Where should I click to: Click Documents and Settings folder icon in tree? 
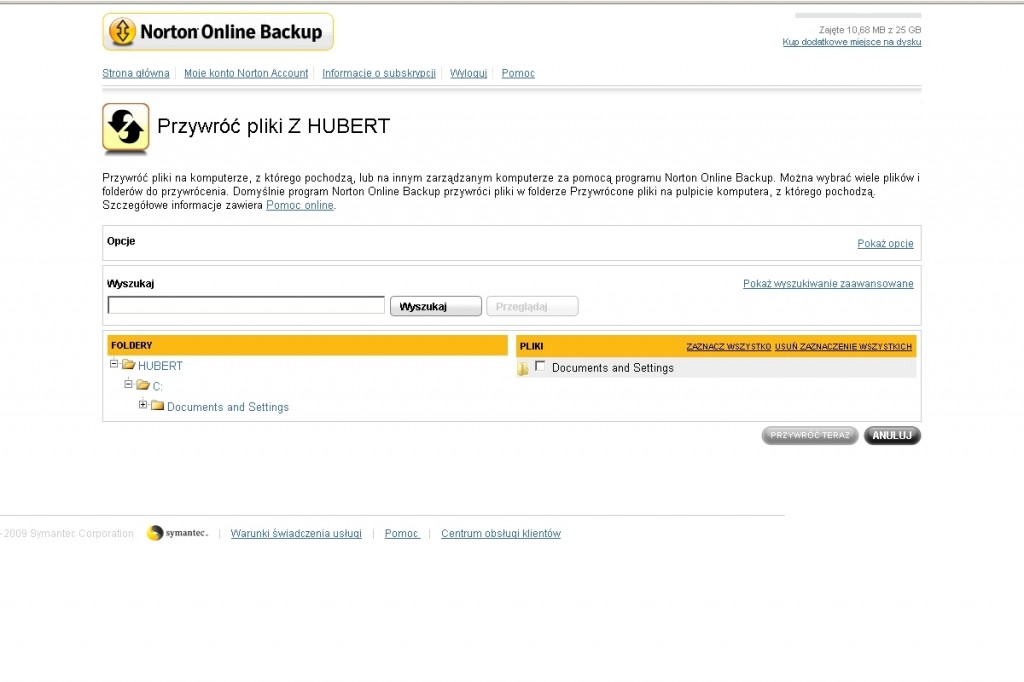157,406
